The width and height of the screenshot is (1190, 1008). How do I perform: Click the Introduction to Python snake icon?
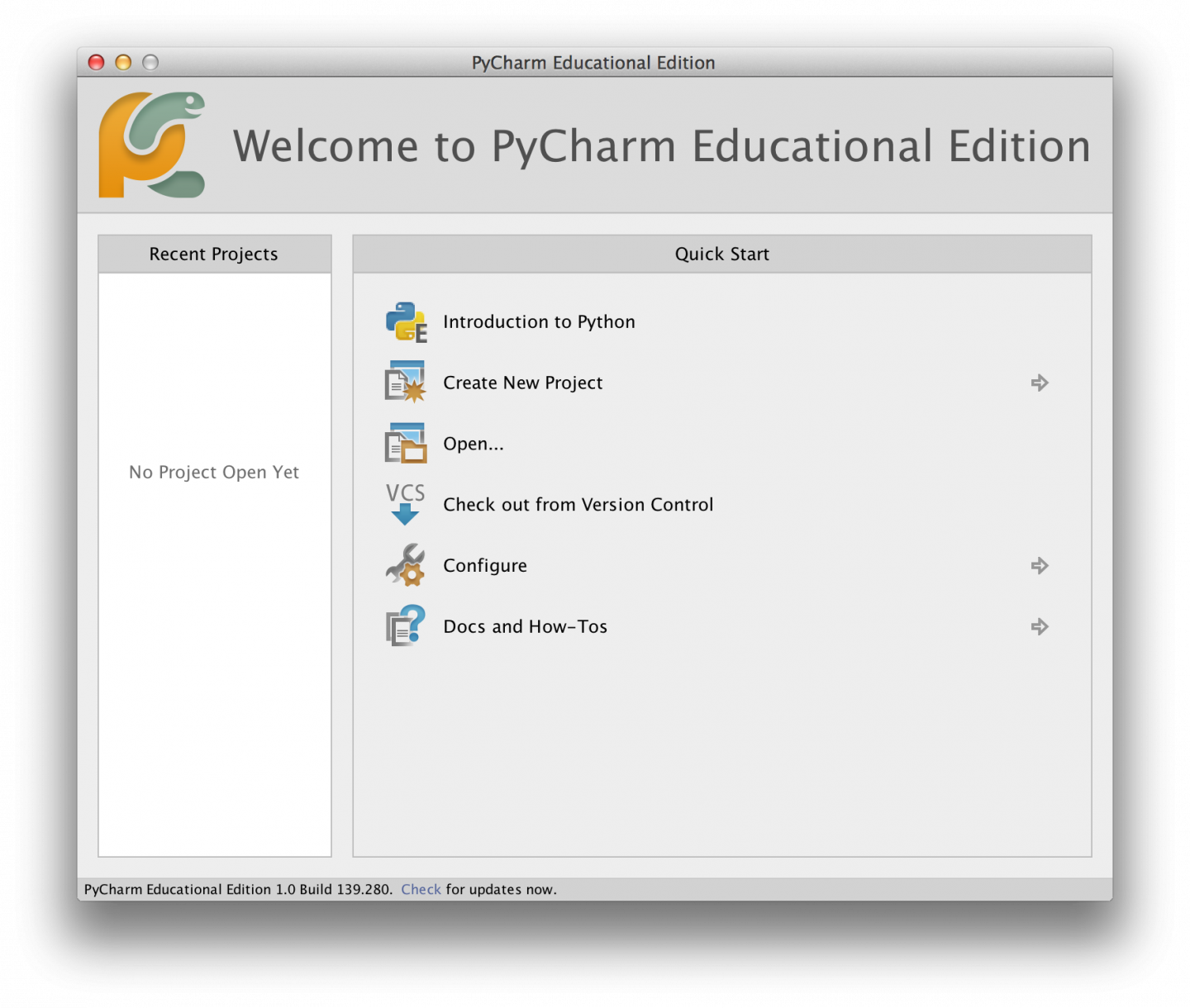click(x=406, y=322)
